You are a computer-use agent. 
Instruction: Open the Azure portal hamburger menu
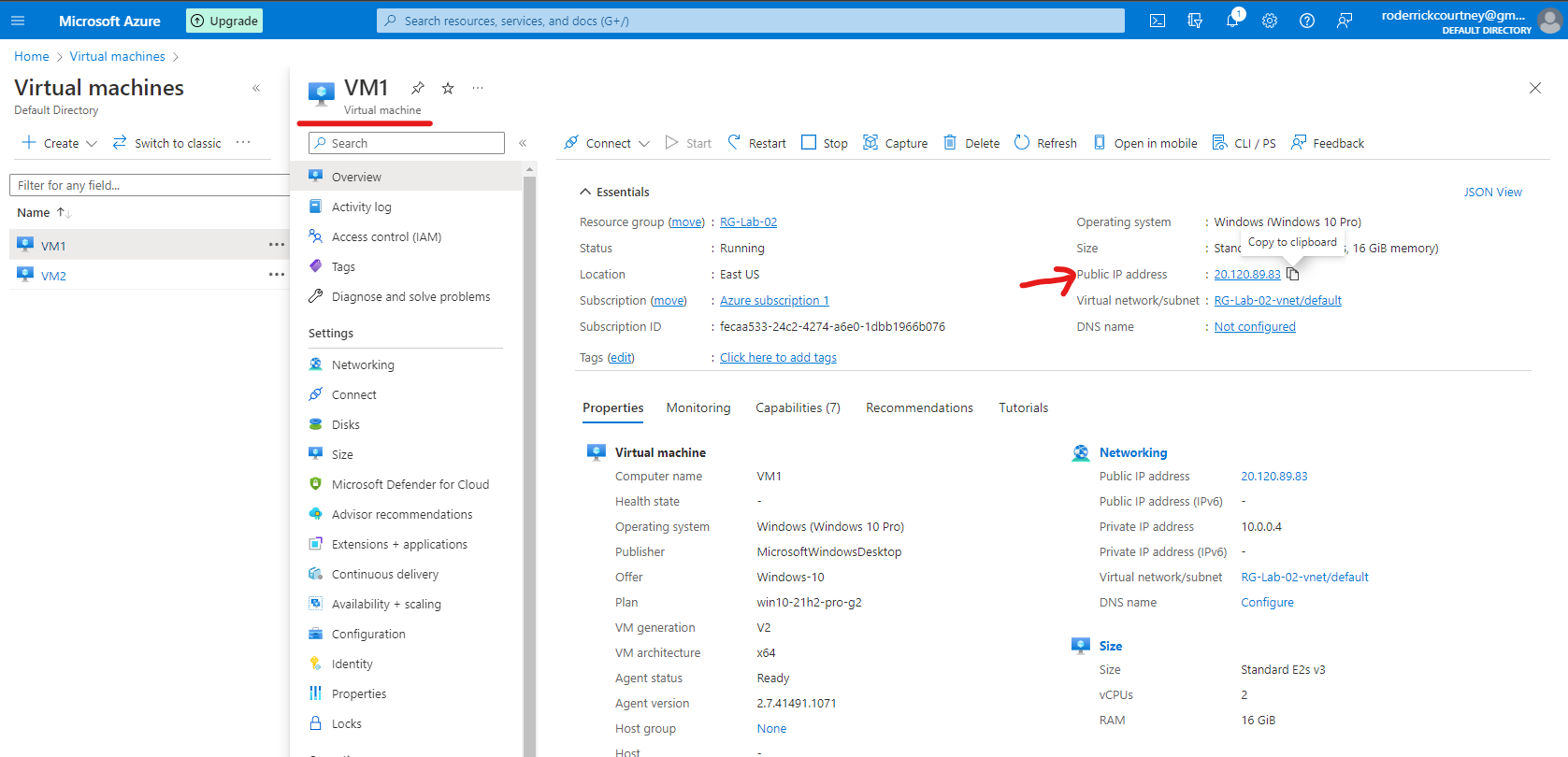pos(18,21)
